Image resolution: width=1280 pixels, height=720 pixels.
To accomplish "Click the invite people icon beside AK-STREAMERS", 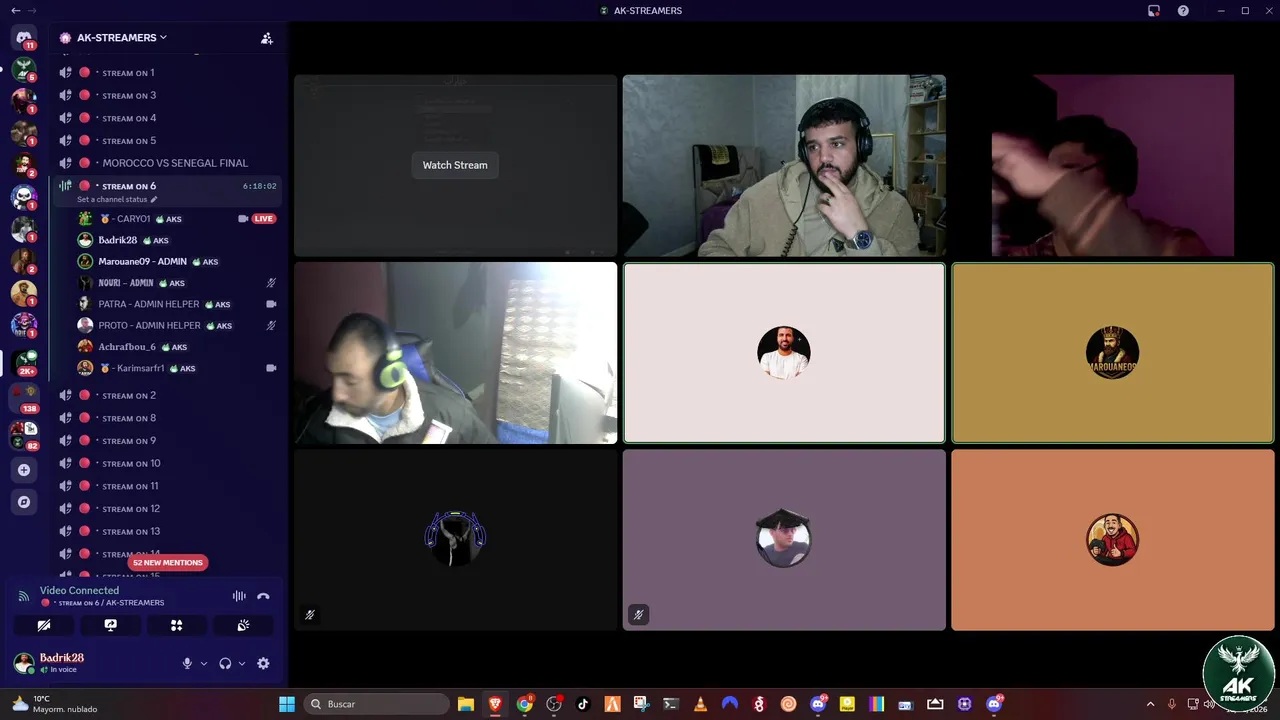I will (267, 38).
